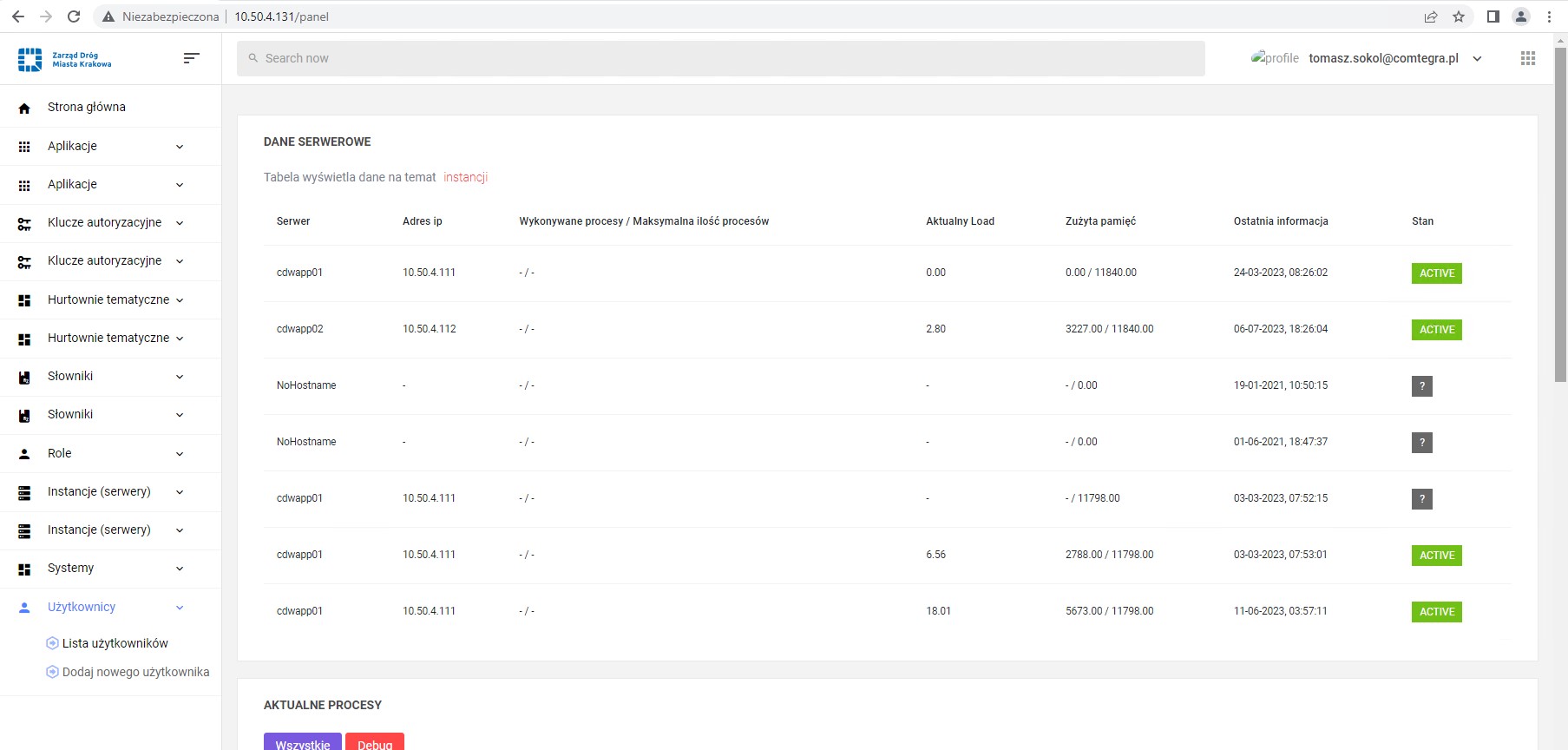This screenshot has height=750, width=1568.
Task: Reload the page in browser
Action: tap(74, 16)
